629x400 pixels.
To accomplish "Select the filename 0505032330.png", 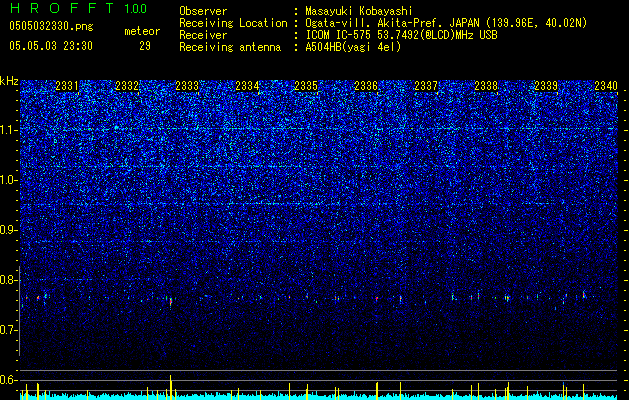I will [51, 26].
